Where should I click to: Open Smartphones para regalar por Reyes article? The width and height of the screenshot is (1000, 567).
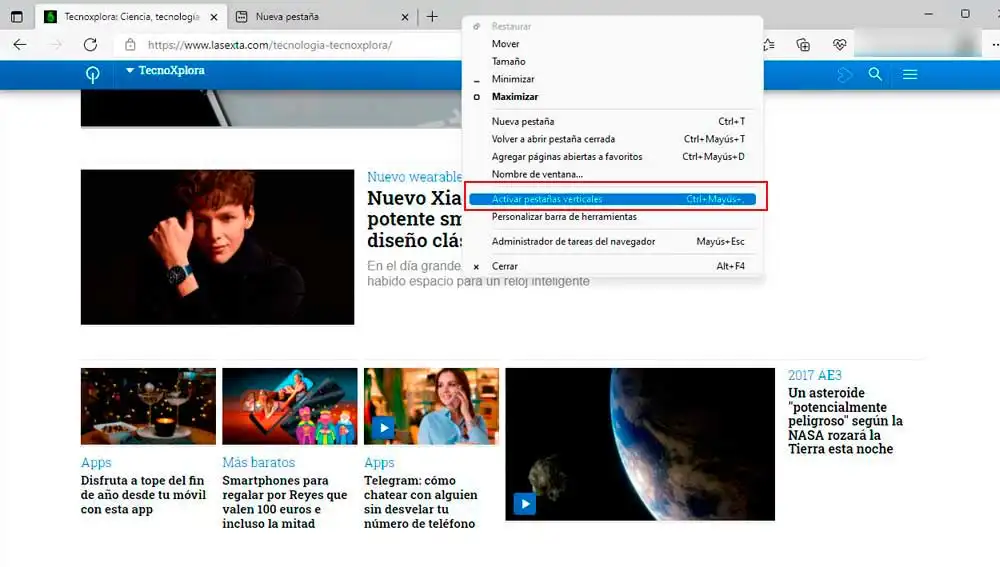tap(285, 502)
